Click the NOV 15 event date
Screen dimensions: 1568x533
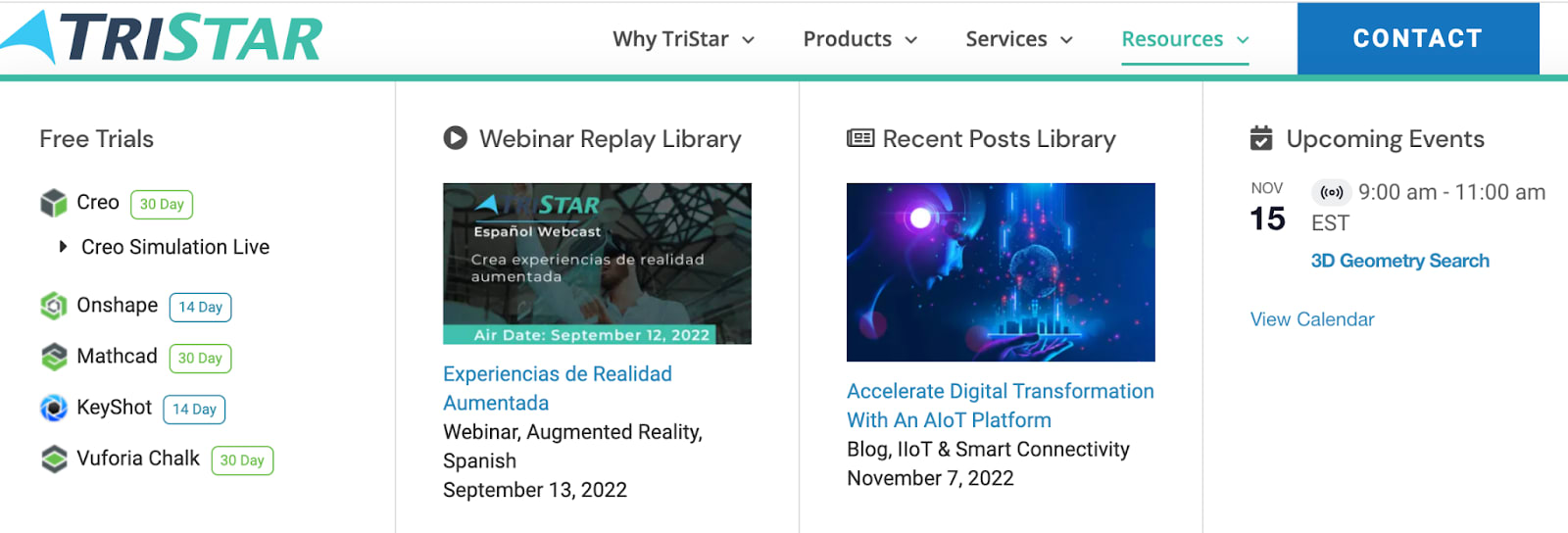pyautogui.click(x=1267, y=207)
